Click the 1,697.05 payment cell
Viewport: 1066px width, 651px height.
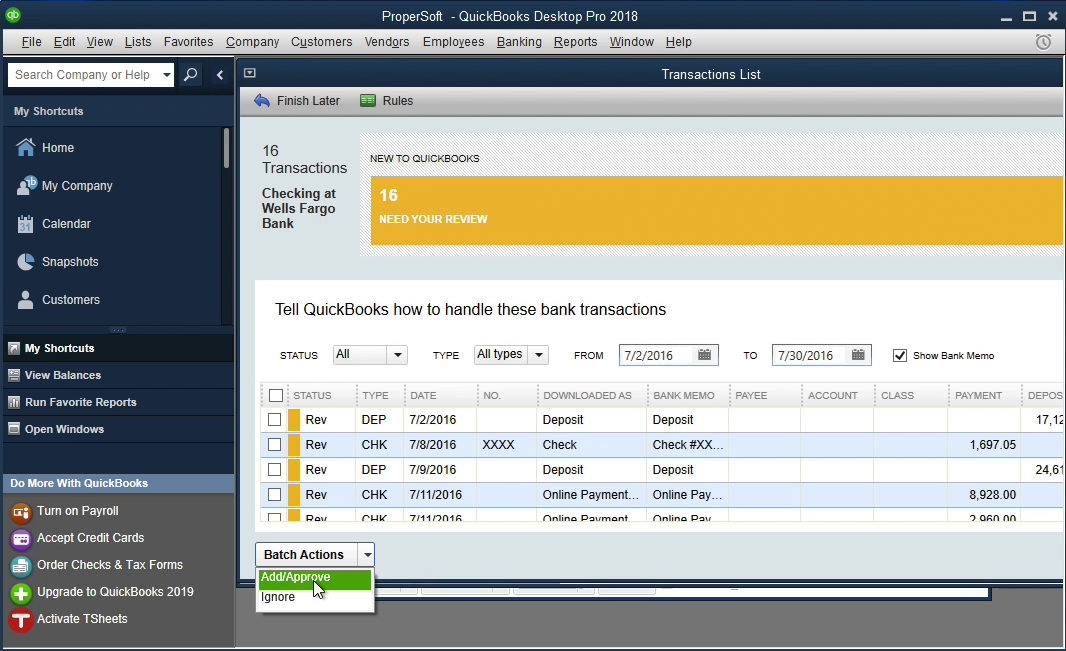click(x=984, y=445)
